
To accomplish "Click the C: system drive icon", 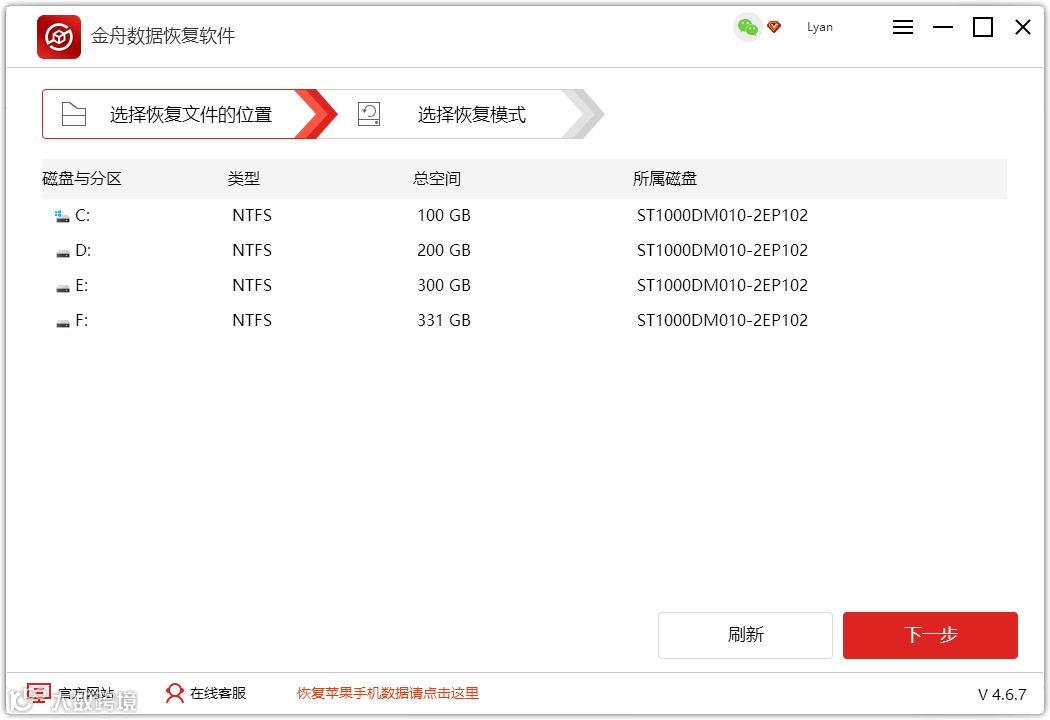I will (62, 216).
